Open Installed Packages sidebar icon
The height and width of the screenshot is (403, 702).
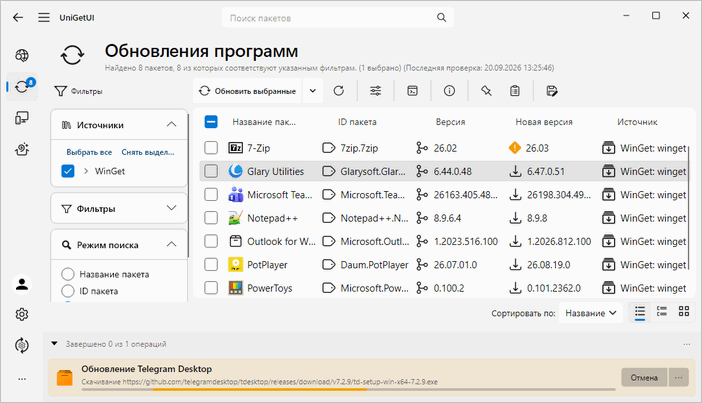pyautogui.click(x=22, y=118)
